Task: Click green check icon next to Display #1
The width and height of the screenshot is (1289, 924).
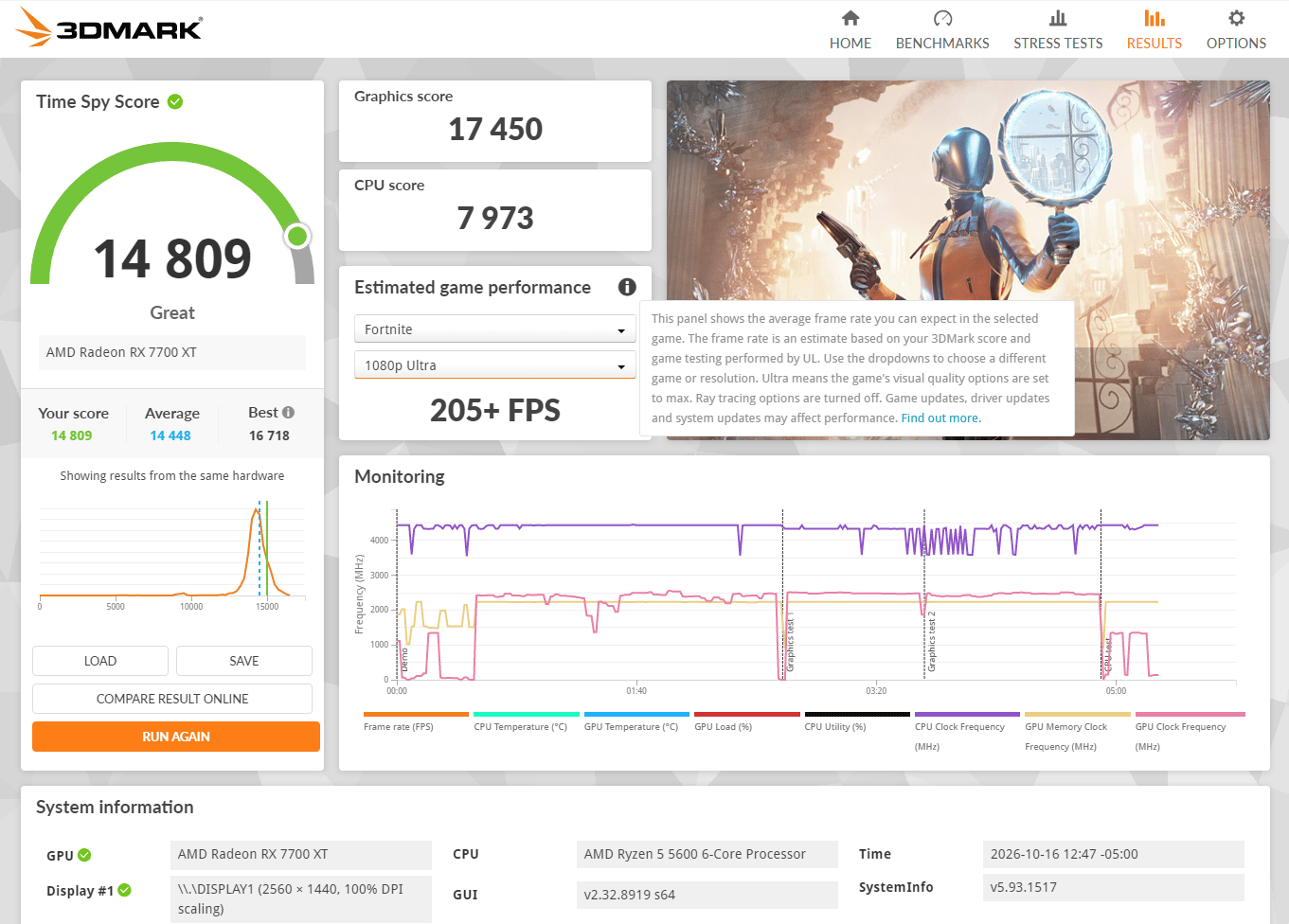Action: click(x=125, y=890)
